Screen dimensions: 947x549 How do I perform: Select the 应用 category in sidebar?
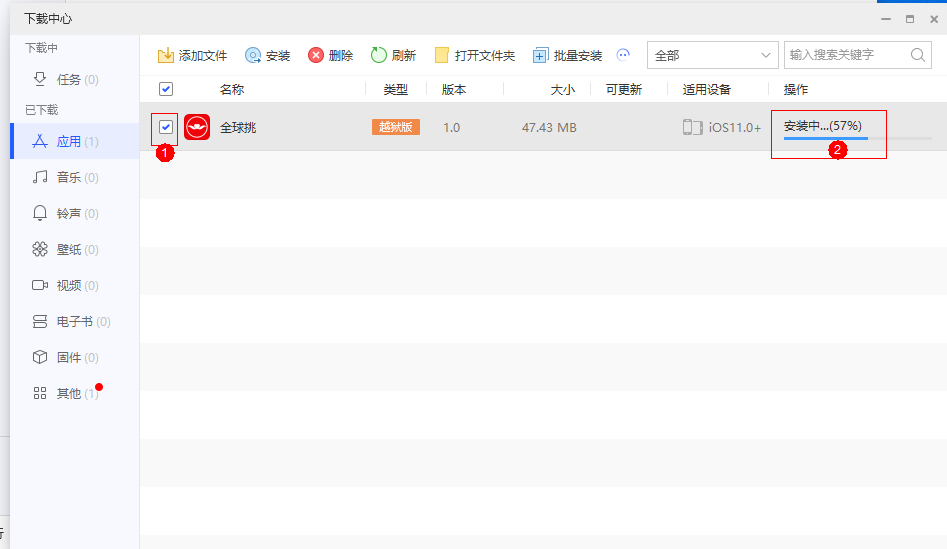click(74, 141)
